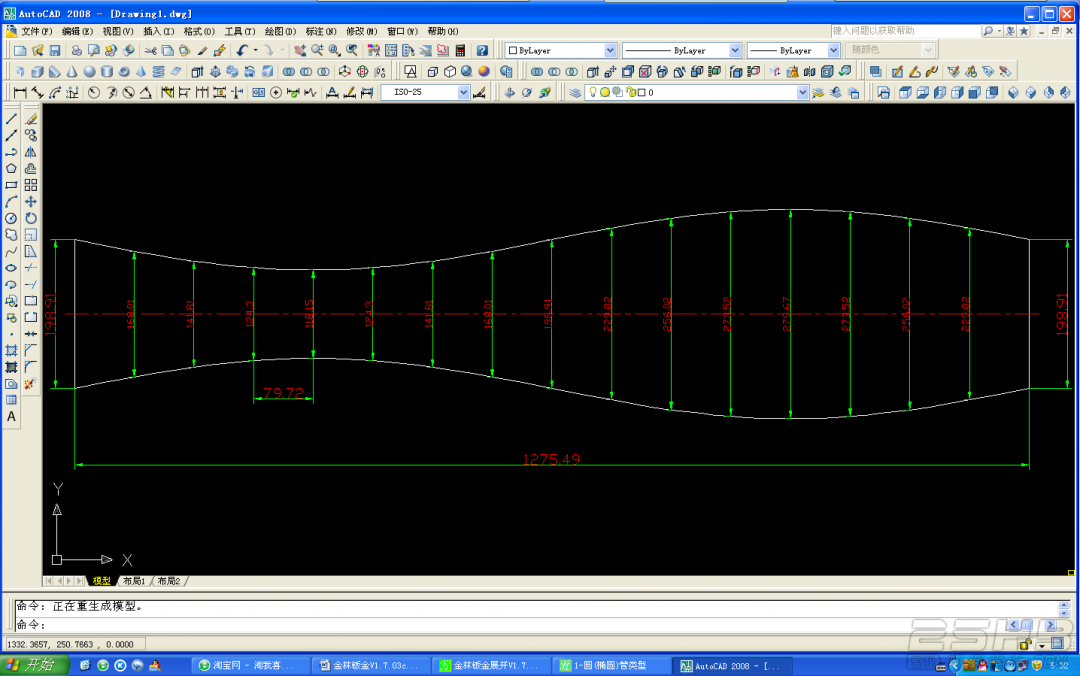Toggle the status bar toolbar lock icon
The image size is (1080, 676).
pos(1026,644)
